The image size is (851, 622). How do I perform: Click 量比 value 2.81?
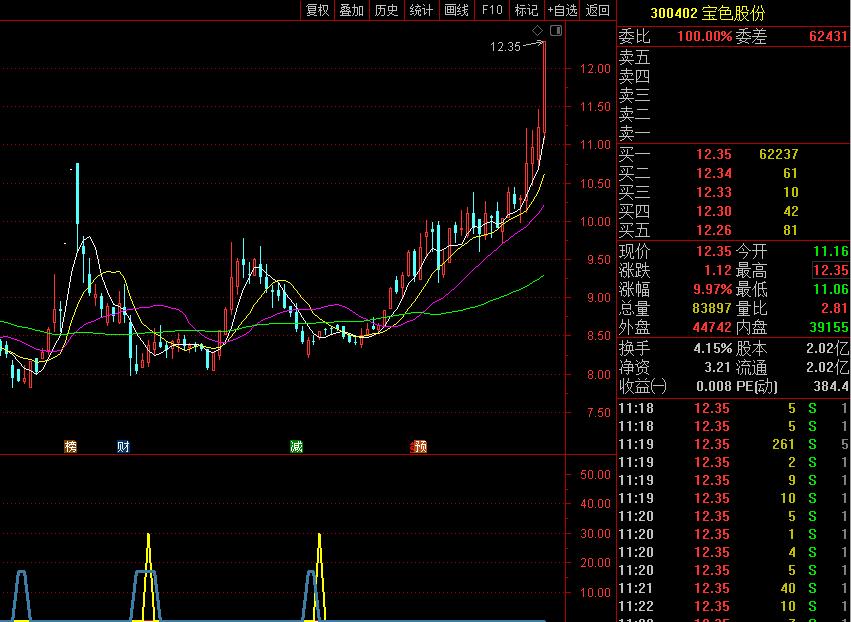point(834,308)
